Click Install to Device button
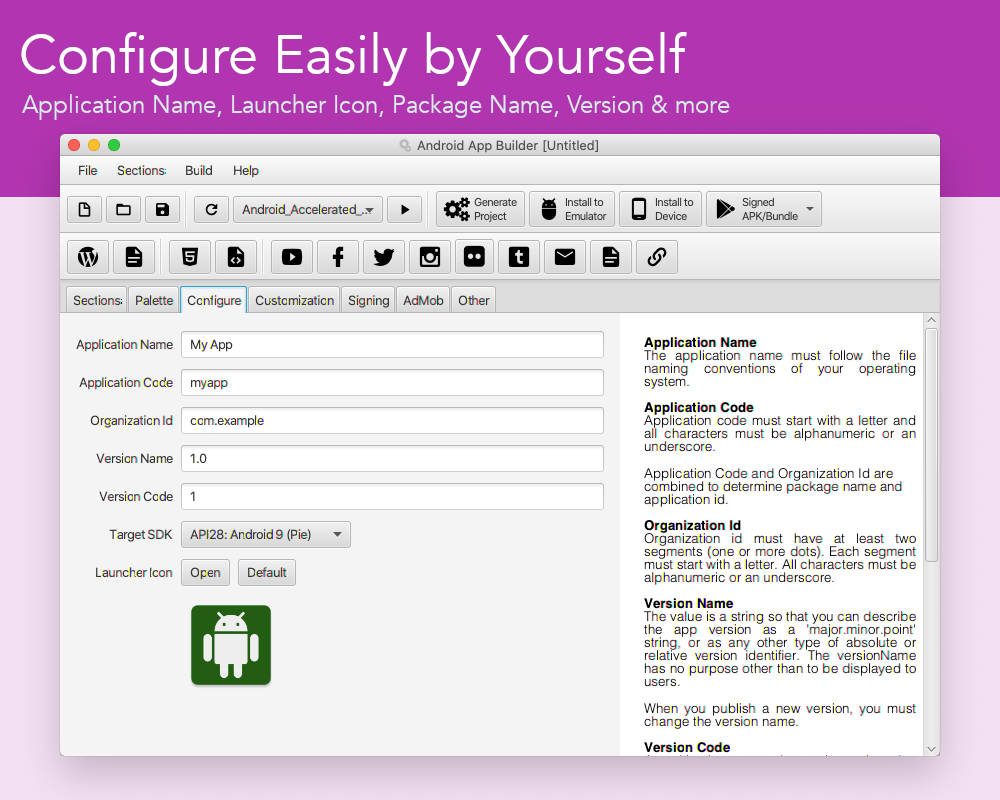The height and width of the screenshot is (800, 1000). pyautogui.click(x=661, y=209)
